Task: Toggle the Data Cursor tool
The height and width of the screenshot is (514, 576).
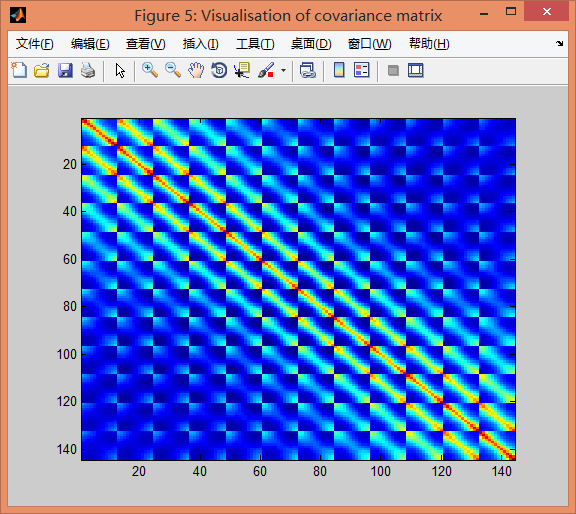Action: point(242,70)
